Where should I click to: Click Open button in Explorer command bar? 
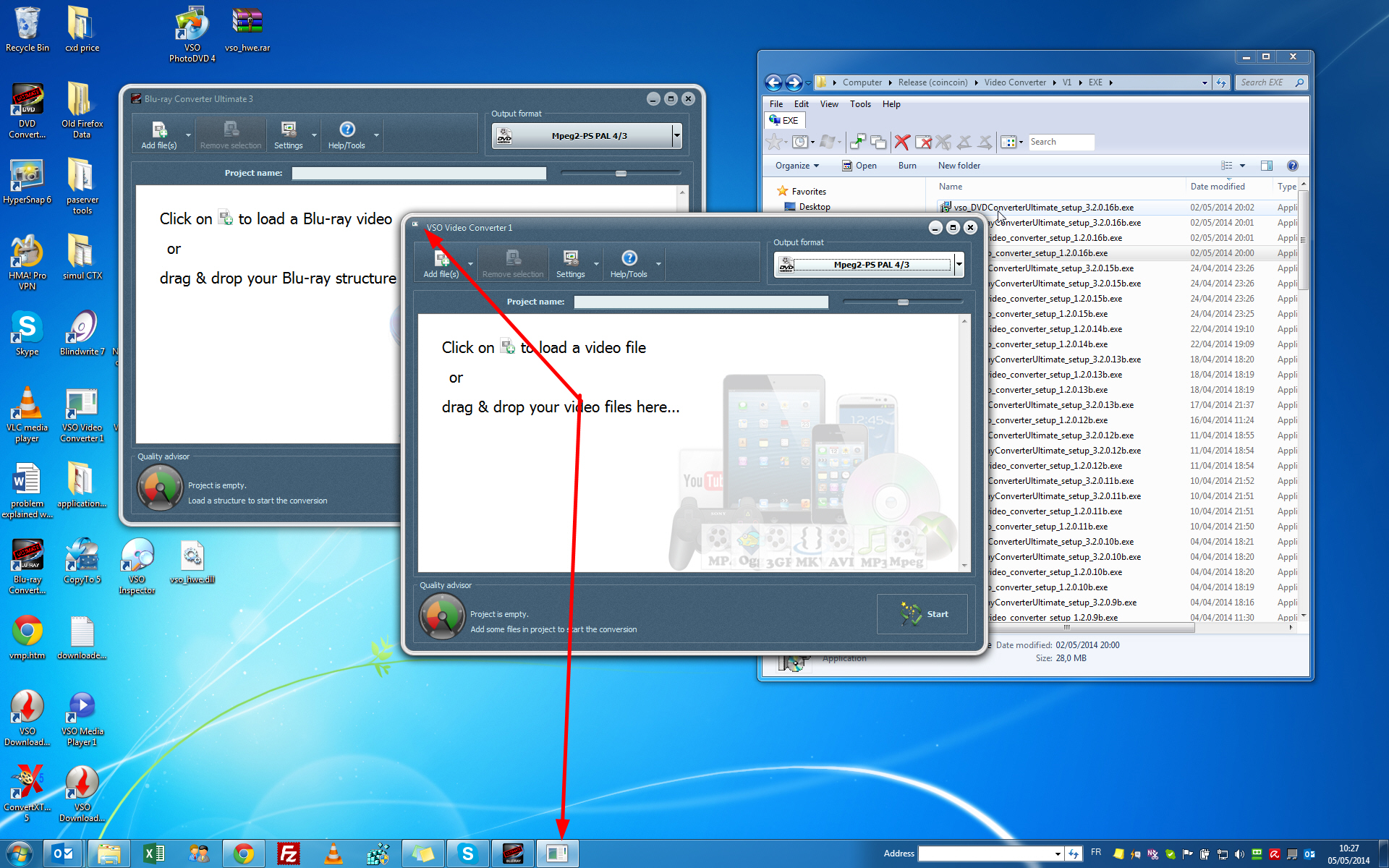859,166
